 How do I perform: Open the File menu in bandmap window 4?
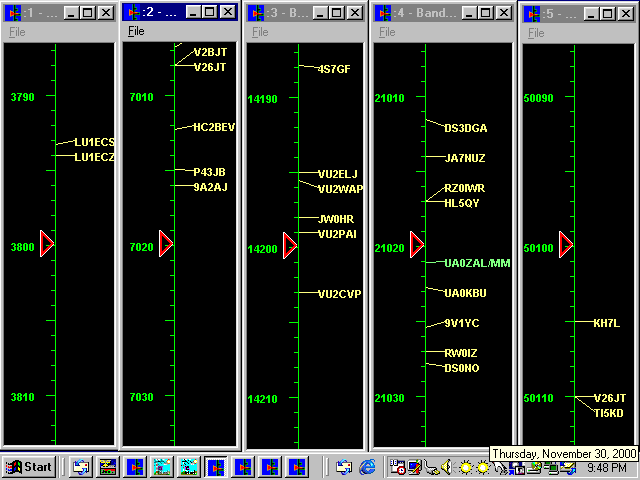[x=387, y=32]
